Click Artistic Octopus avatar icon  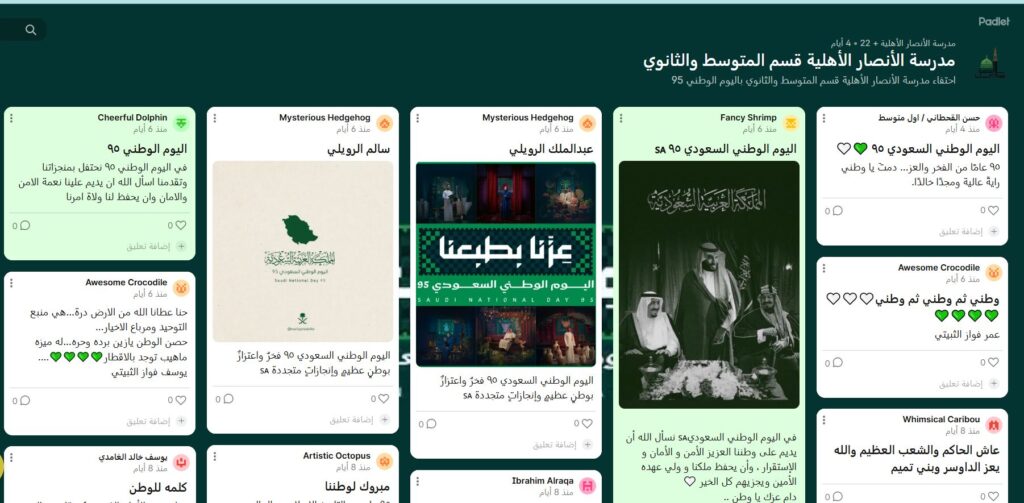tap(385, 461)
